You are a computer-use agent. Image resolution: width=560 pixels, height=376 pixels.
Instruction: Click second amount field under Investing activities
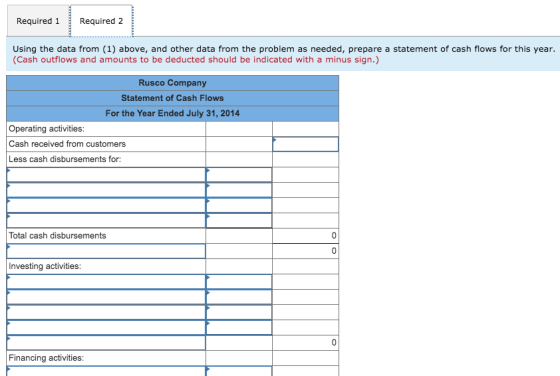point(239,297)
